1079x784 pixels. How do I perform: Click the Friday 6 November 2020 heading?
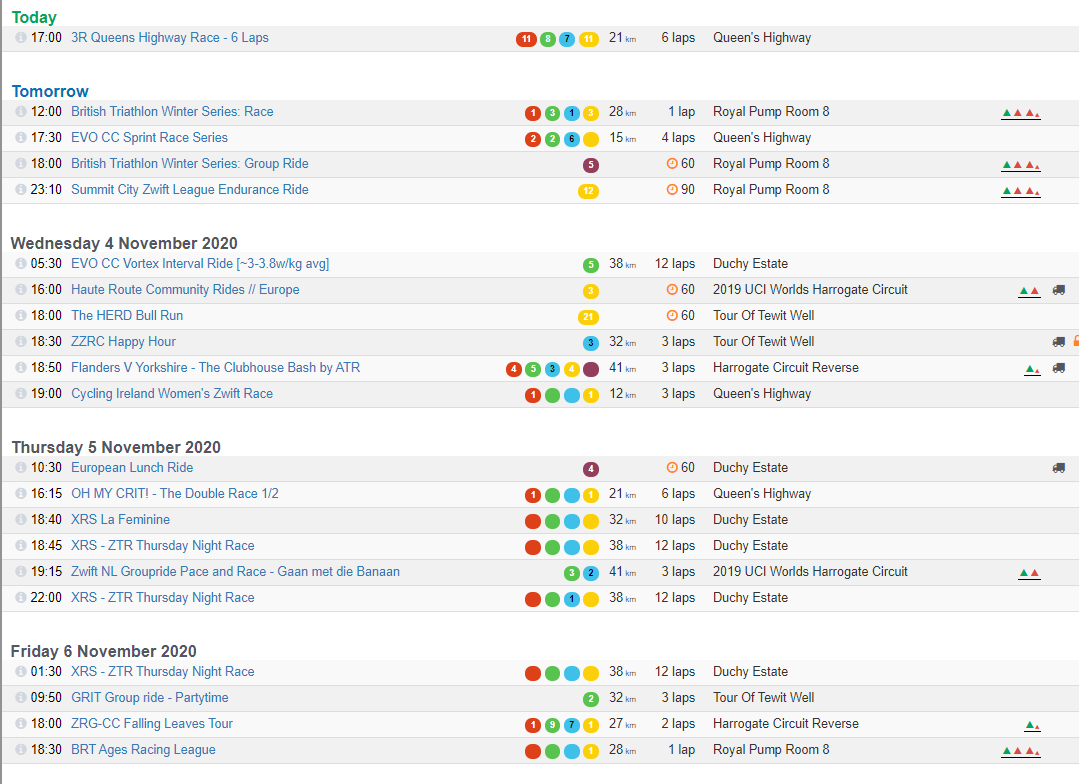[103, 651]
